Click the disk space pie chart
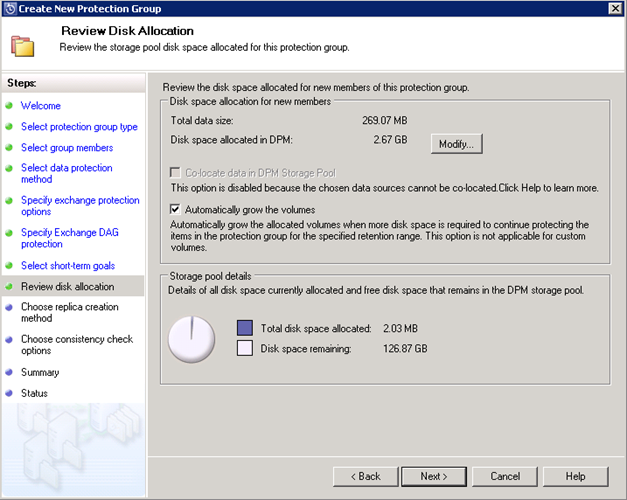 (x=193, y=339)
